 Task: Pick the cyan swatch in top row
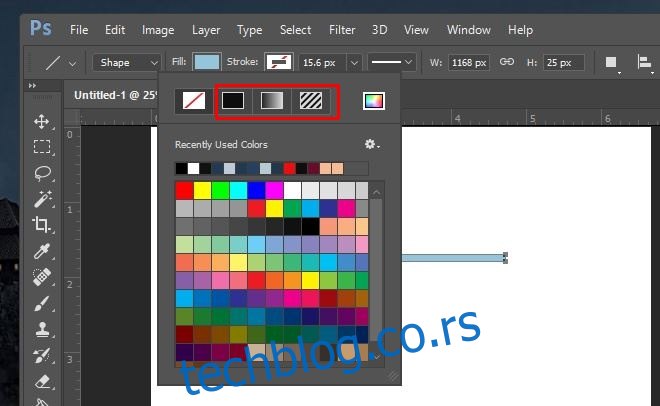point(238,190)
